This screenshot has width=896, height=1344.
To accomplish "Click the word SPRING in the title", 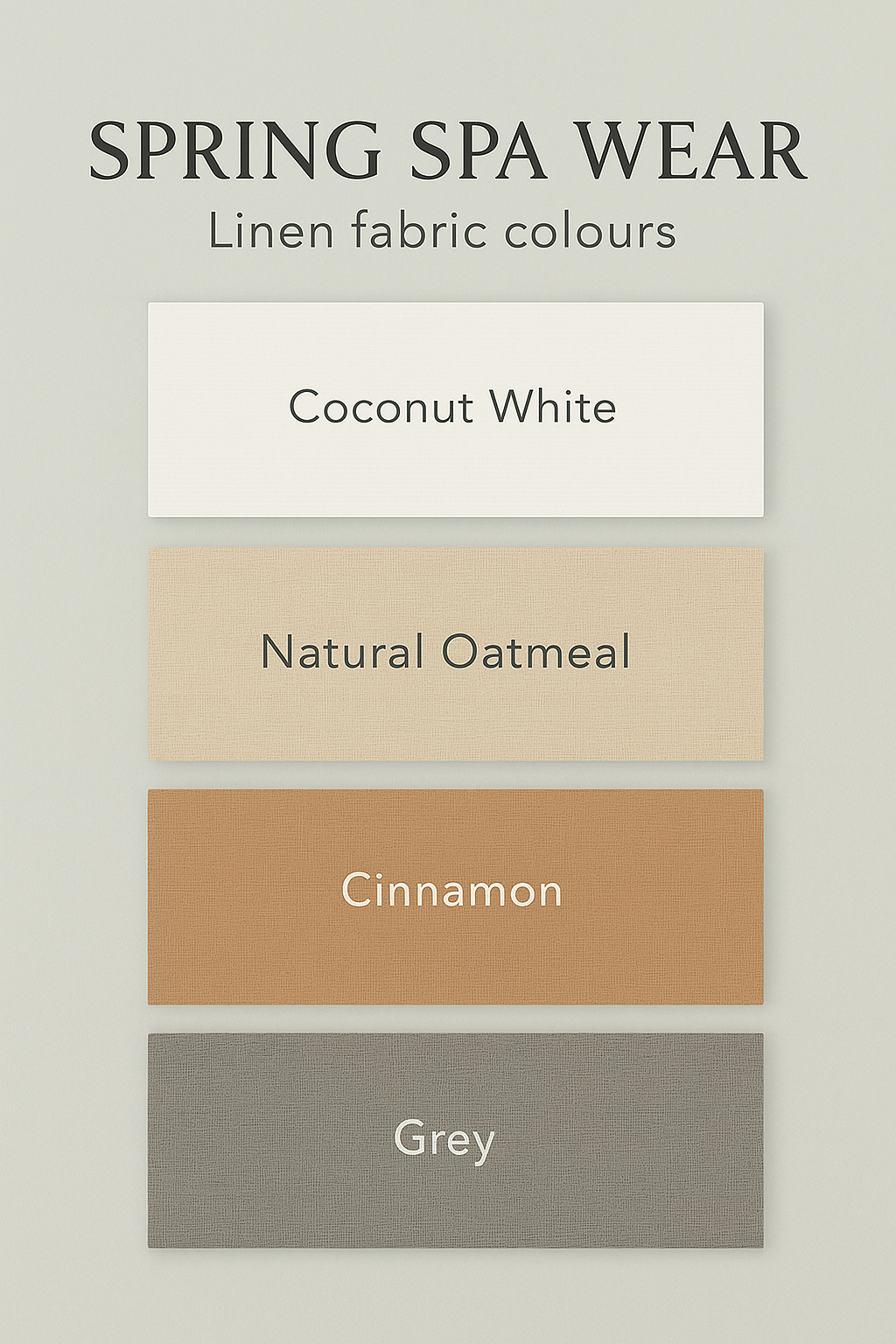I will tap(234, 151).
